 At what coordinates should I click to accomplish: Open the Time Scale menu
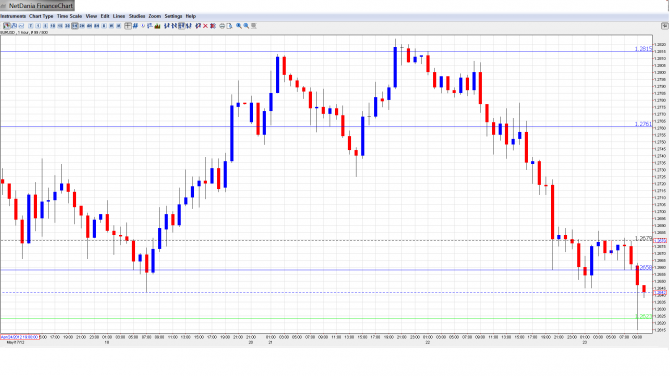point(69,16)
